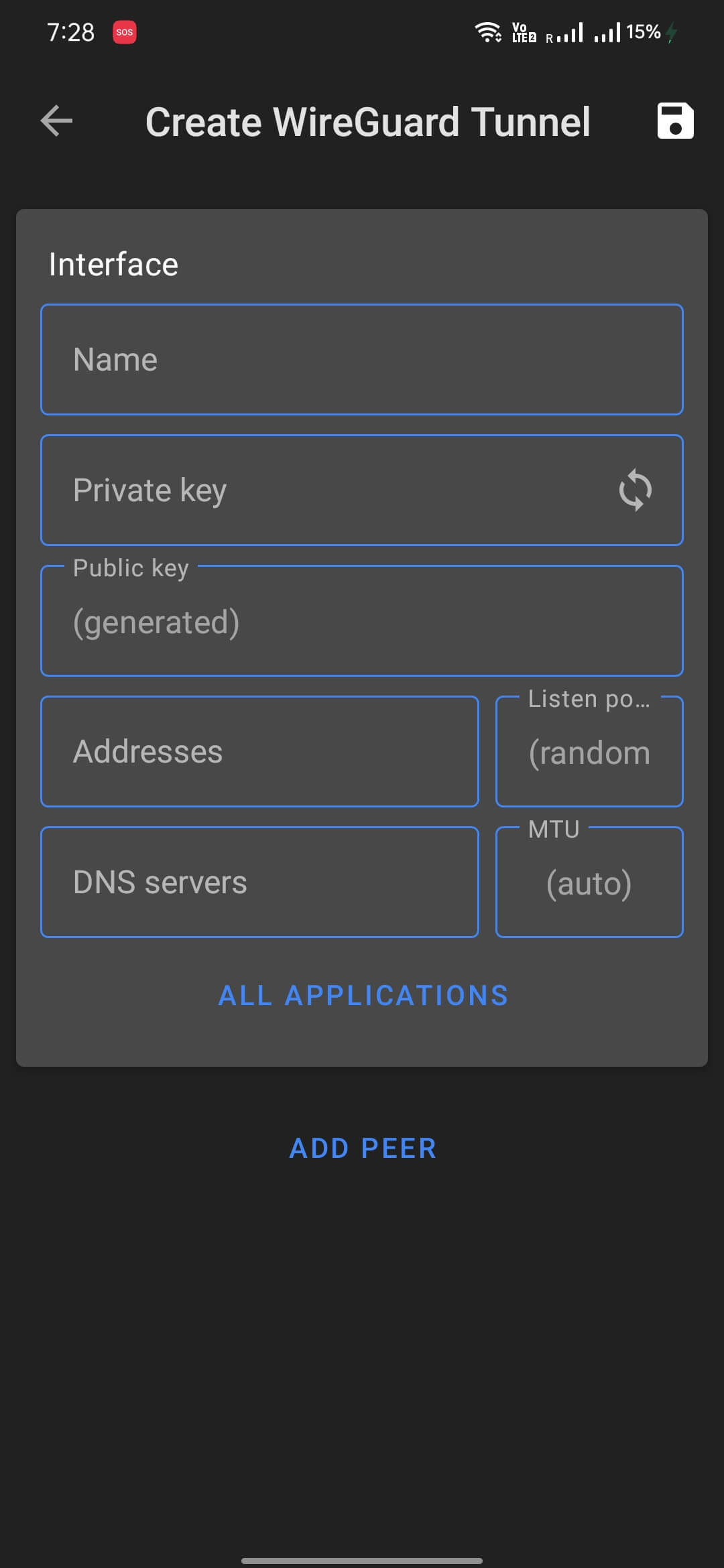Focus the Listen port field
This screenshot has height=1568, width=724.
pyautogui.click(x=589, y=751)
